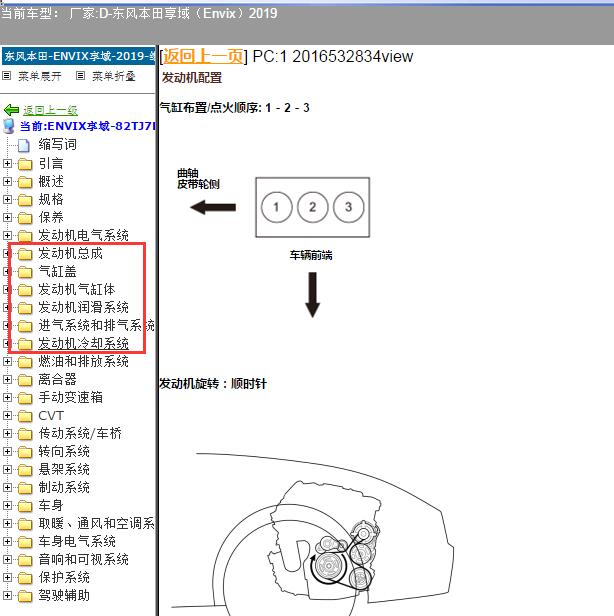Click the 悬架系统 folder icon
Image resolution: width=614 pixels, height=616 pixels.
click(25, 470)
